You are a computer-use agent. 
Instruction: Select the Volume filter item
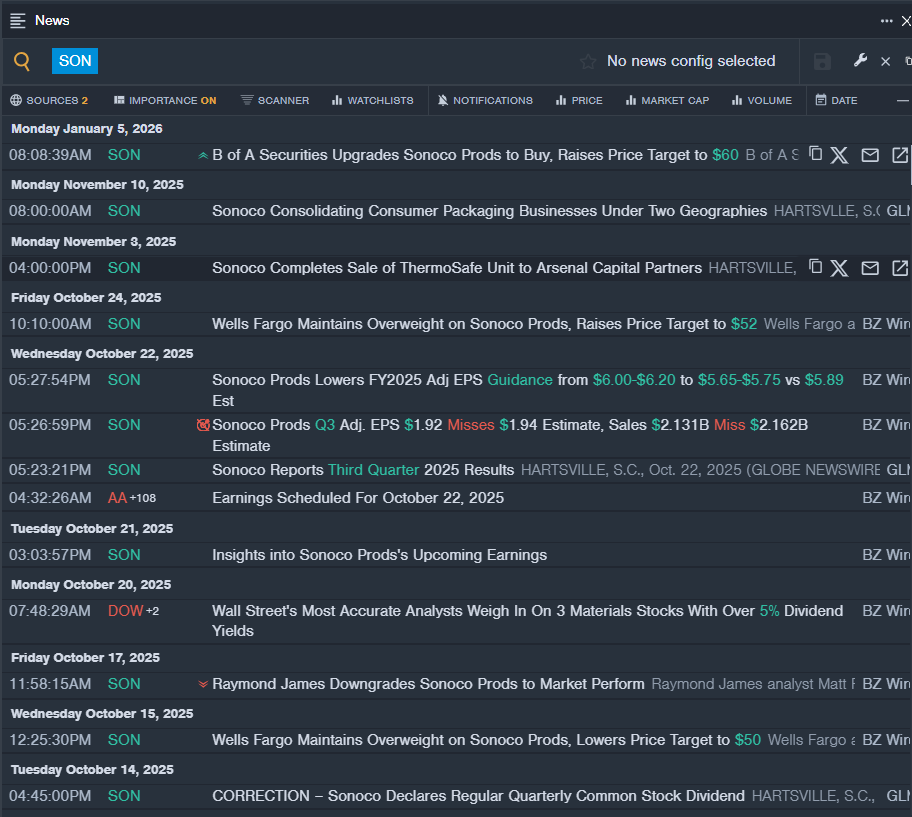click(x=761, y=100)
